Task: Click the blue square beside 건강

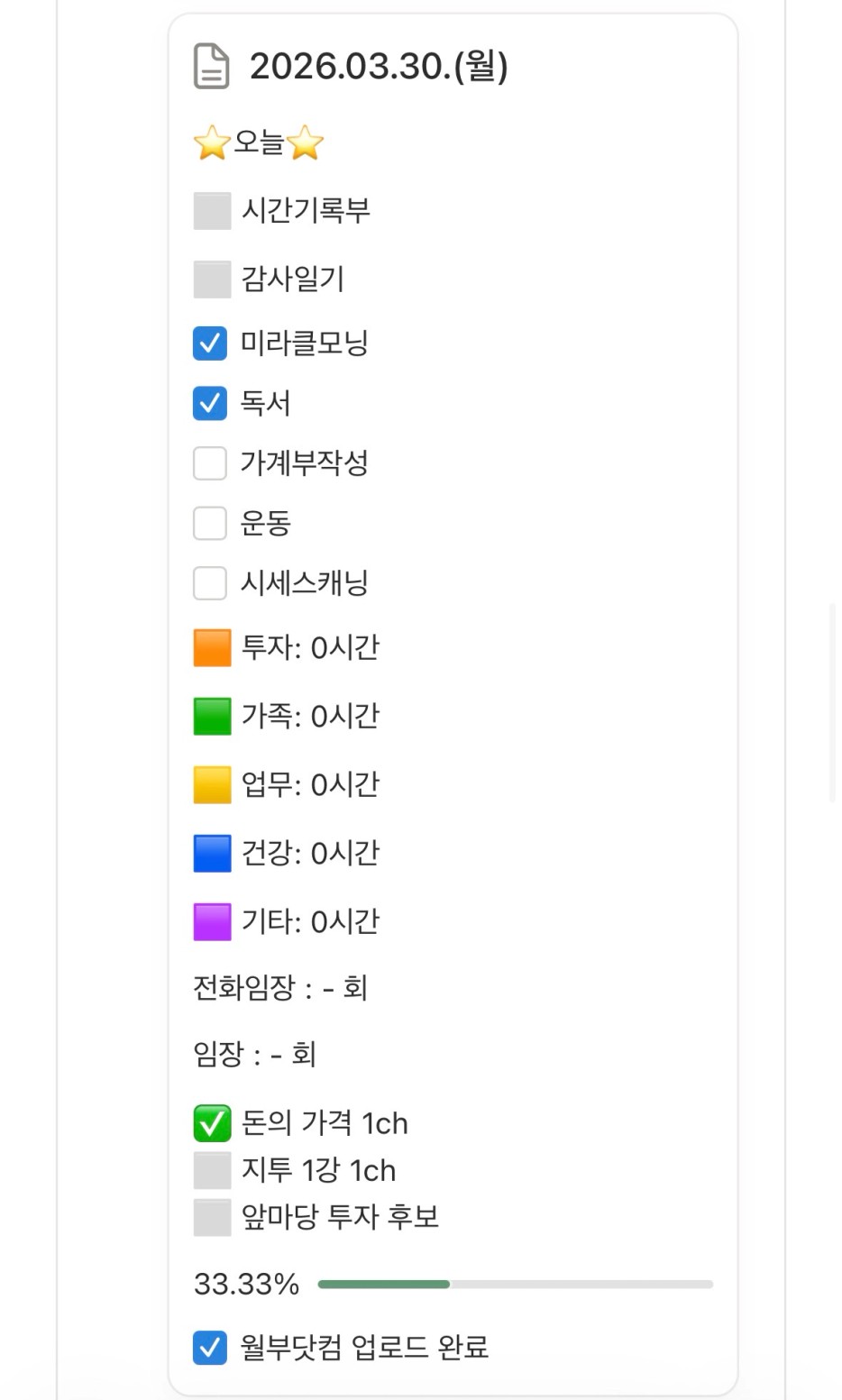Action: coord(212,854)
